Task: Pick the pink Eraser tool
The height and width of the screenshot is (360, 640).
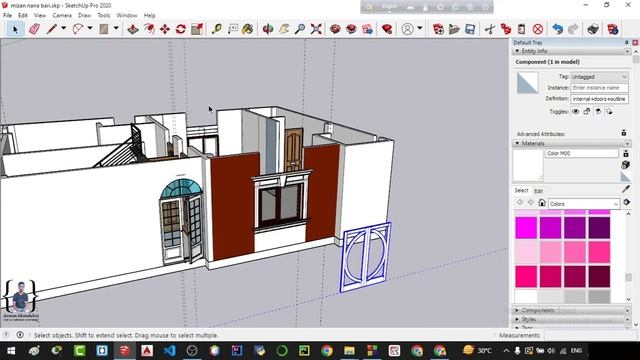Action: point(34,29)
